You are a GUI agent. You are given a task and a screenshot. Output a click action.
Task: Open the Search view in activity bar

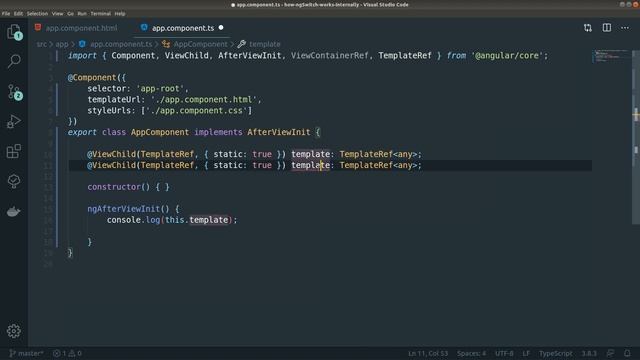tap(14, 61)
